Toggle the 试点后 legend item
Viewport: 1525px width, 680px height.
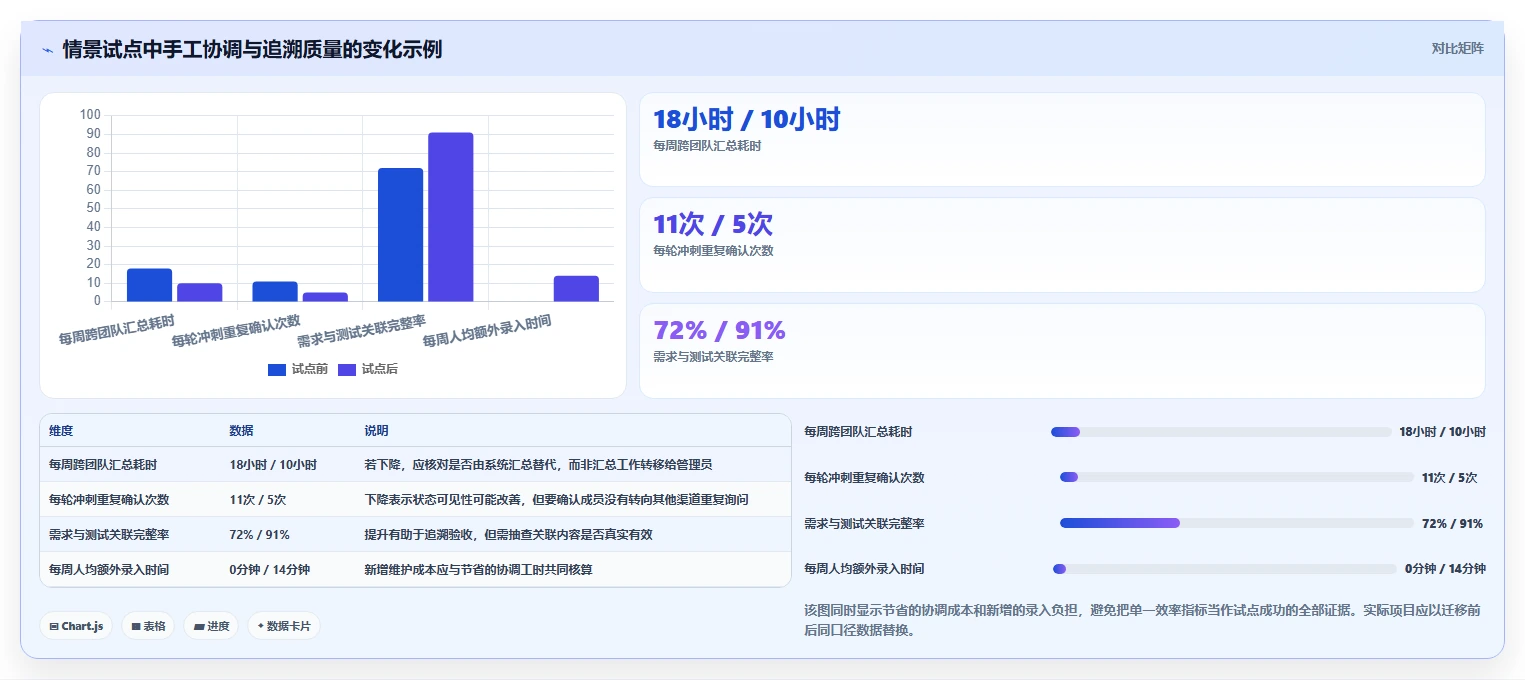pyautogui.click(x=367, y=369)
